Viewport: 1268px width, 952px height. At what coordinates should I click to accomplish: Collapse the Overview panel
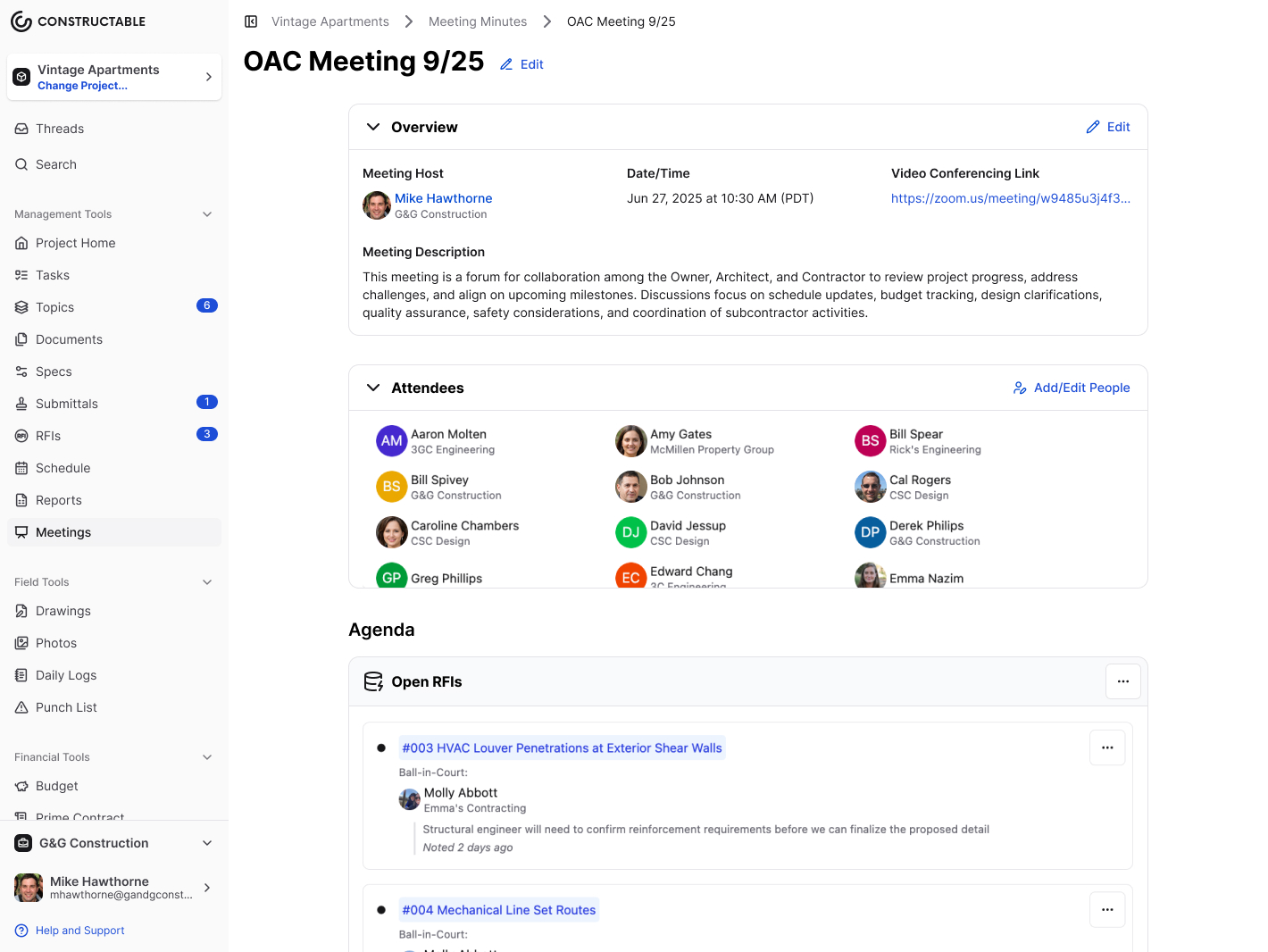tap(373, 127)
